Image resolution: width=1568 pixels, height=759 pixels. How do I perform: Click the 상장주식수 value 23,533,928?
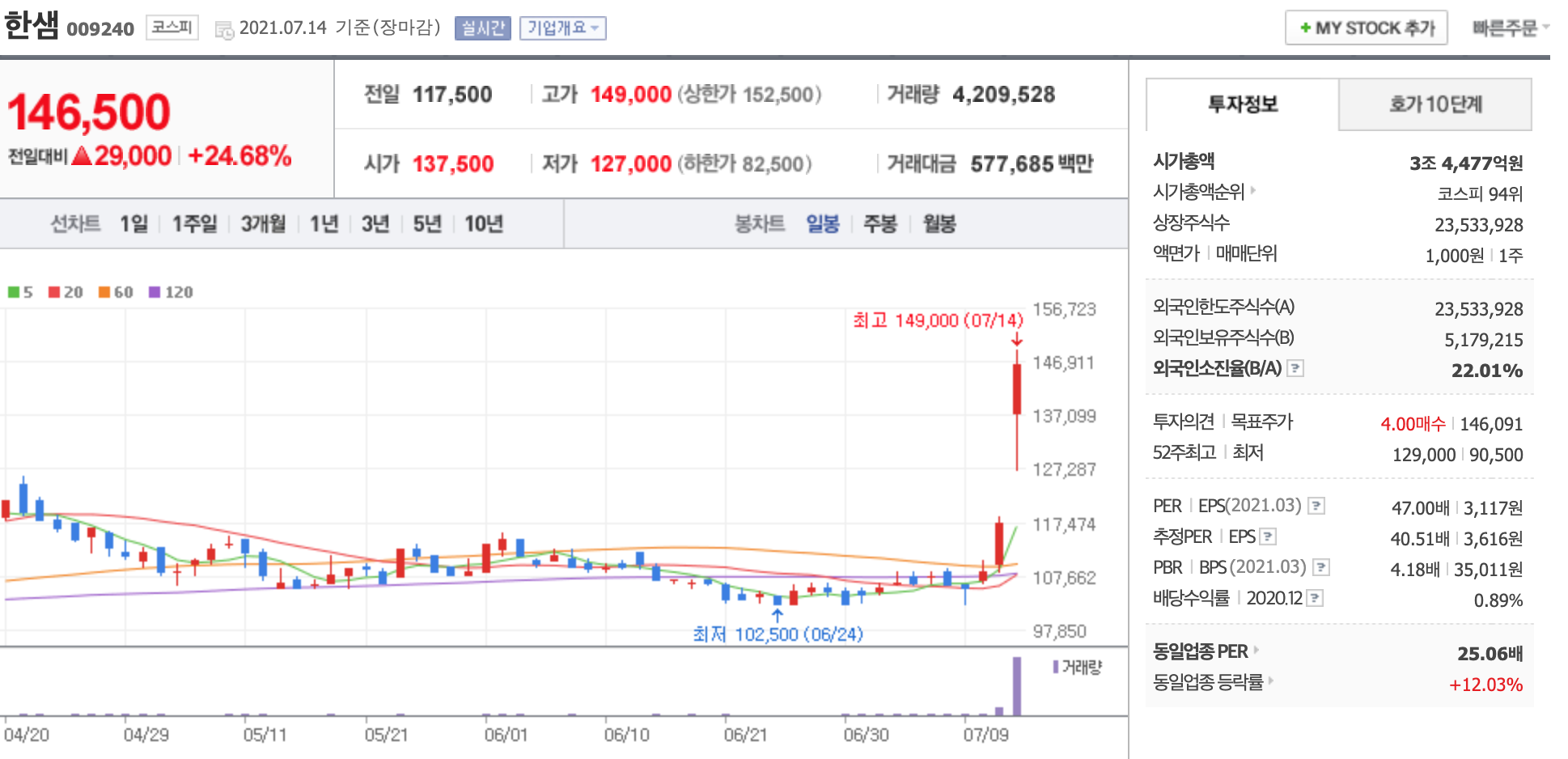pyautogui.click(x=1479, y=225)
